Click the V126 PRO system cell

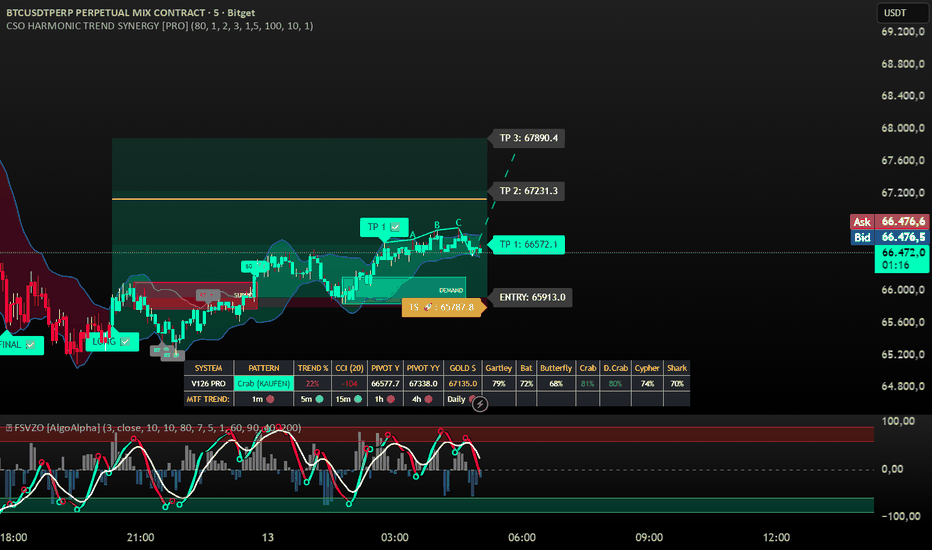[x=209, y=384]
